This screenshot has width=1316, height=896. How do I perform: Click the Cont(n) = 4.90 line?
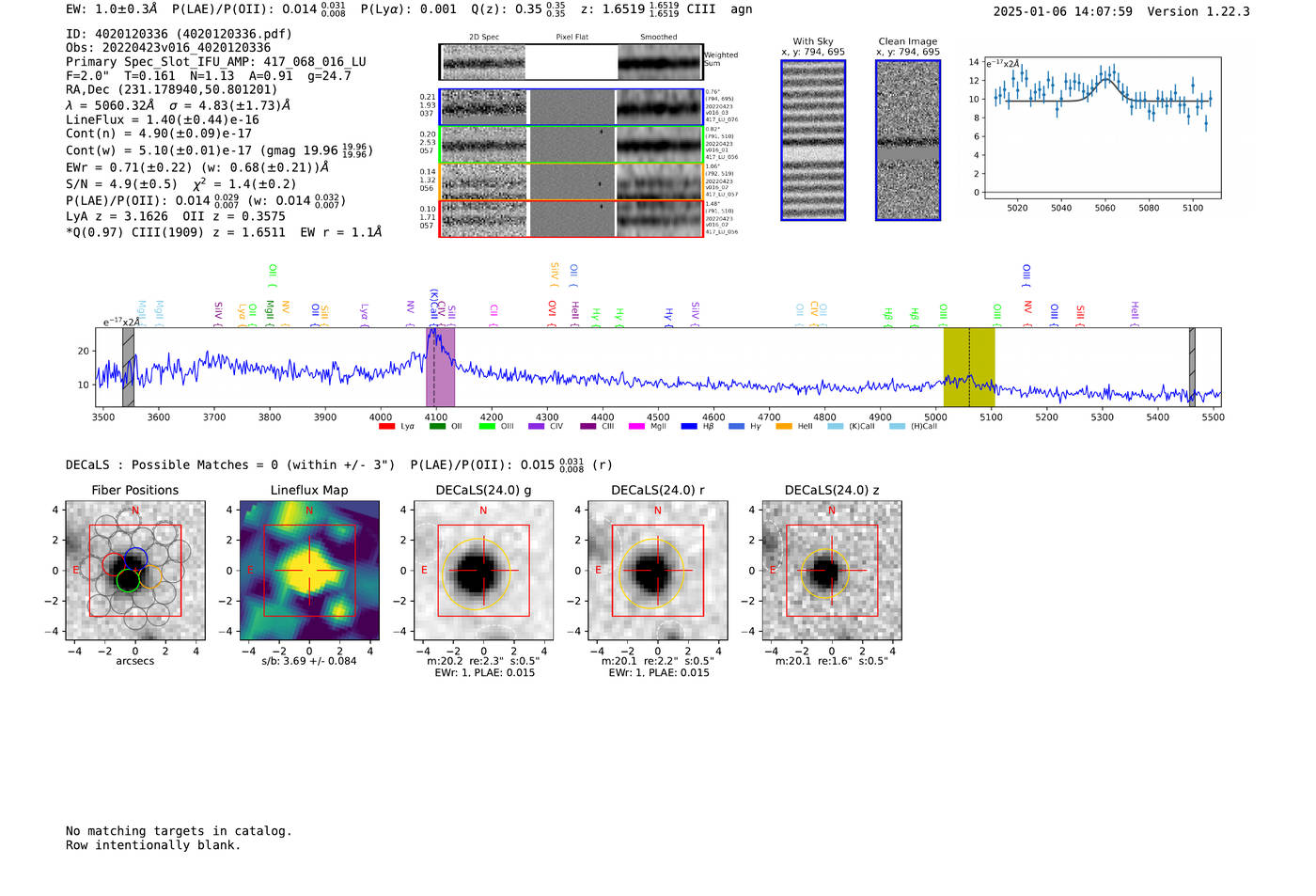coord(159,134)
